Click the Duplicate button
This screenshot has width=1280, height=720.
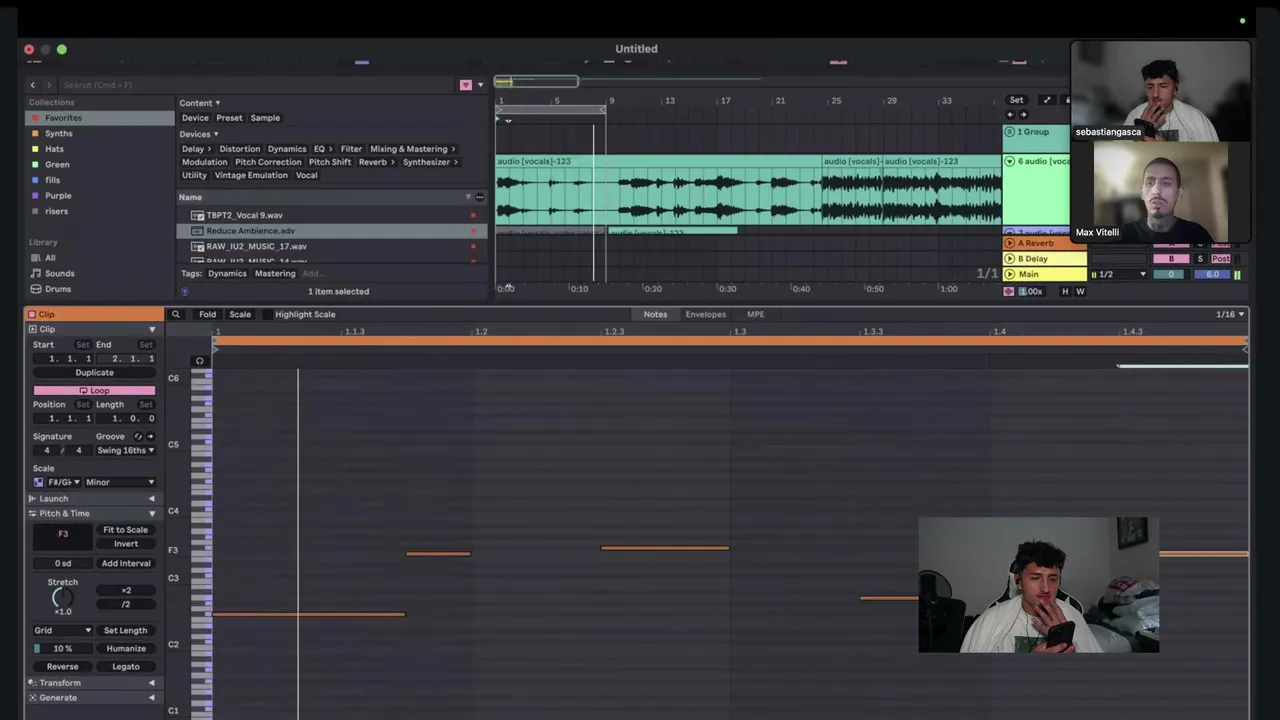point(94,373)
